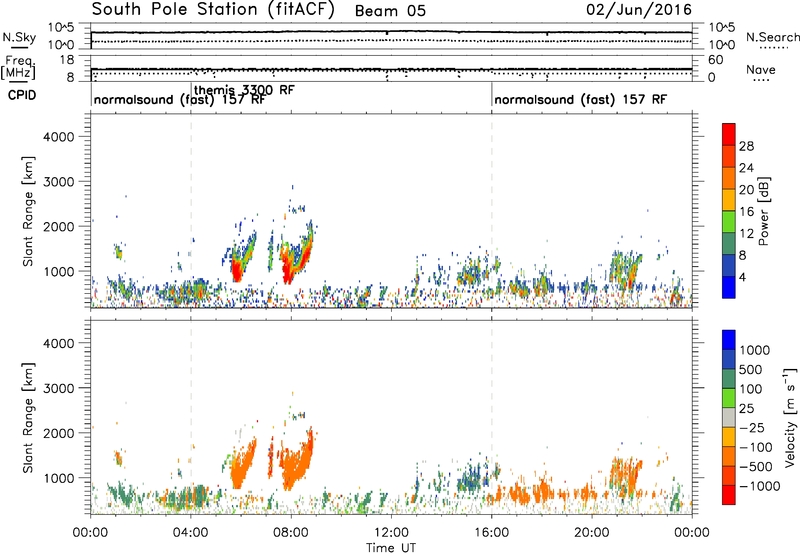The image size is (800, 554).
Task: Click the "16" tick on the power colorbar
Action: pos(746,212)
